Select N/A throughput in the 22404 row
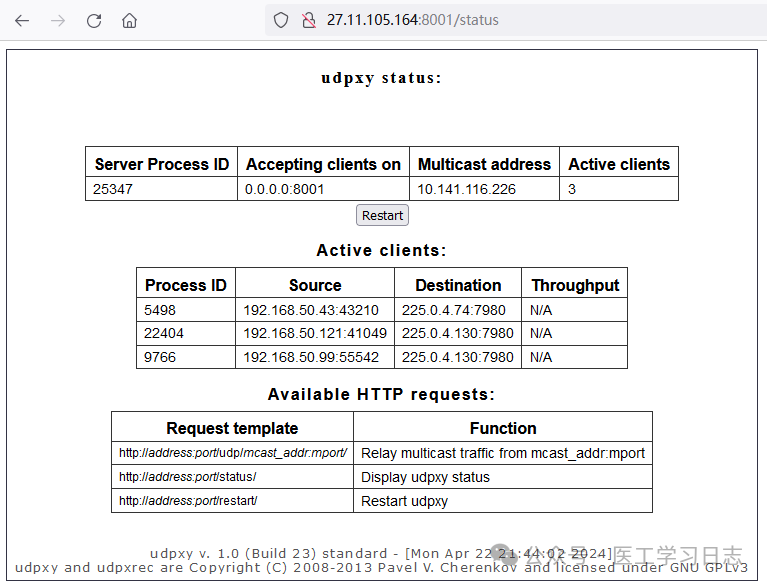Viewport: 767px width, 586px height. pos(541,333)
